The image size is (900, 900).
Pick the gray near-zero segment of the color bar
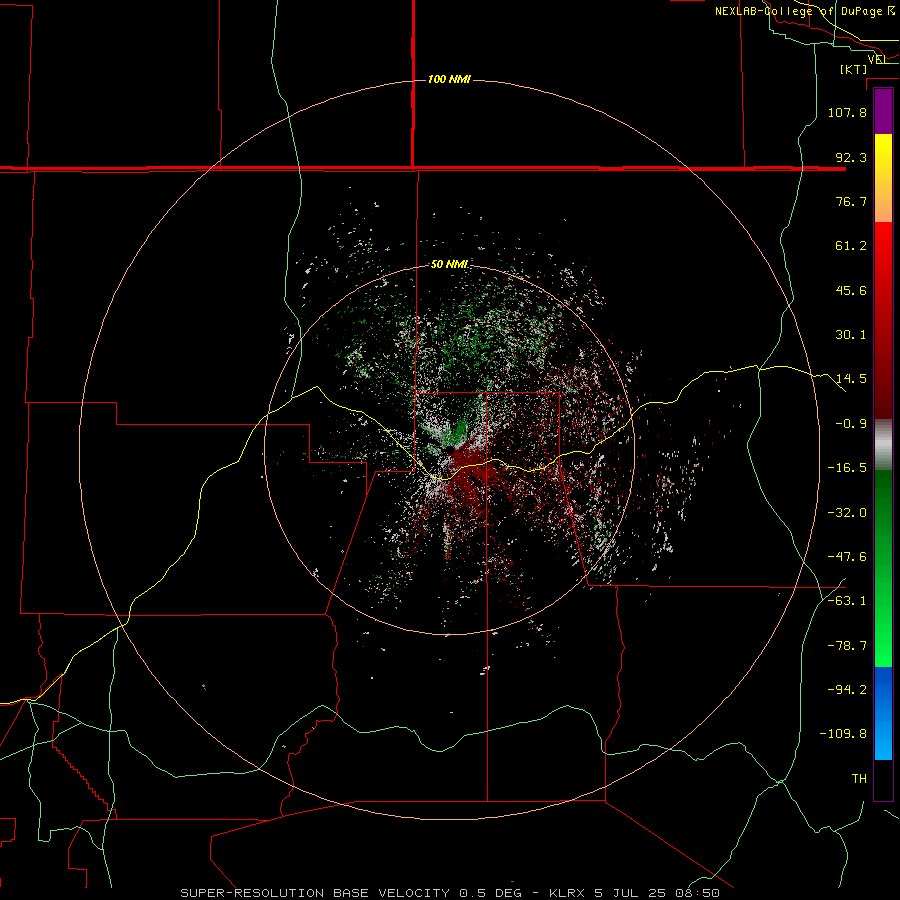pos(883,445)
